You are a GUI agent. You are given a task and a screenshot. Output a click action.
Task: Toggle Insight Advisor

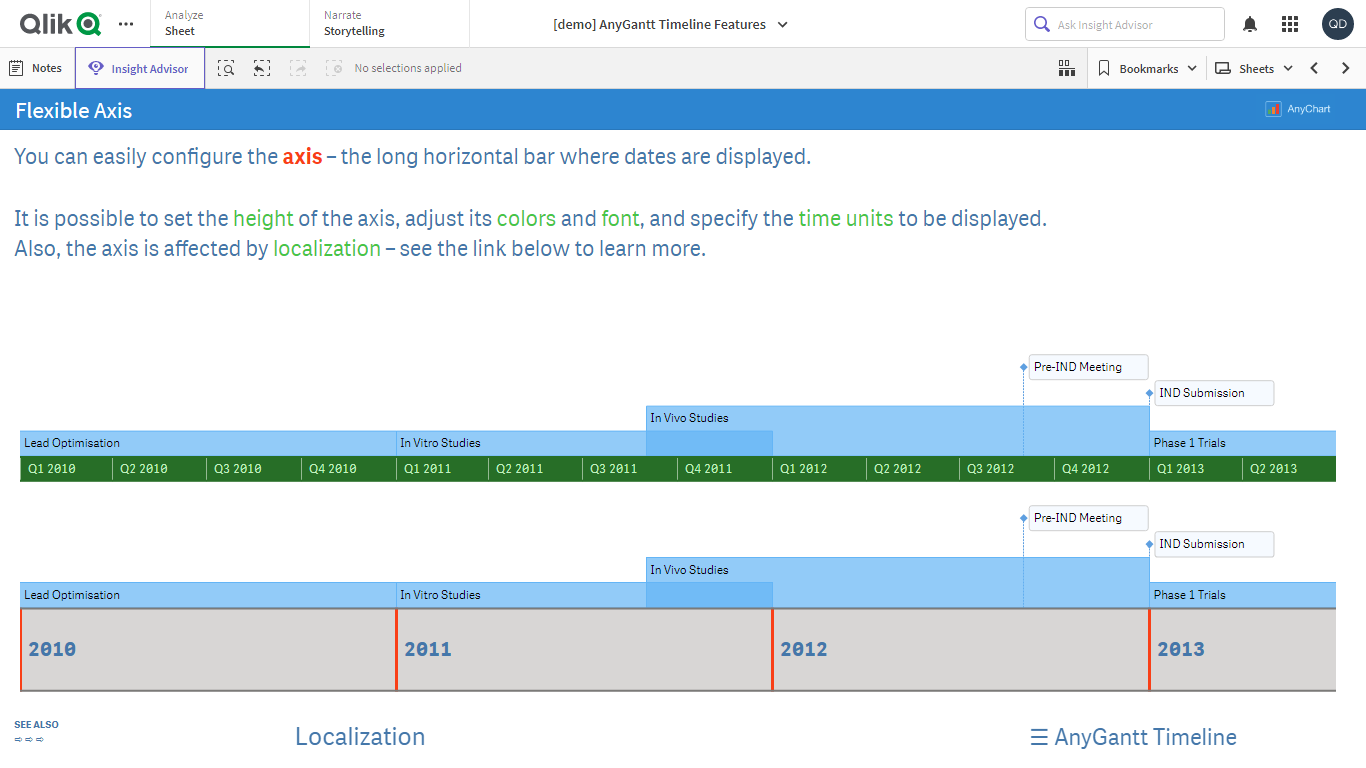point(139,68)
